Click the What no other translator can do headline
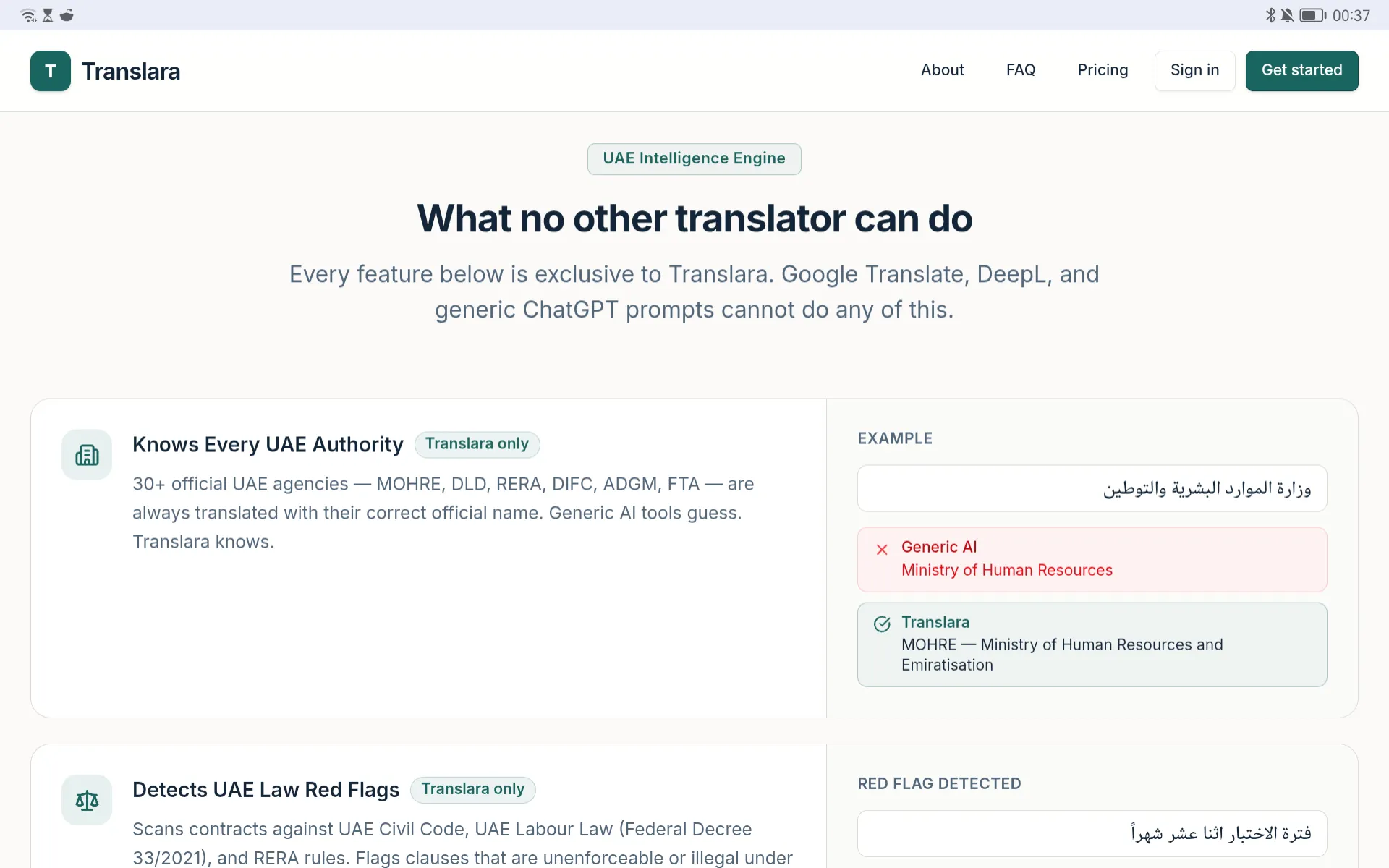Screen dimensions: 1389x868 tap(694, 218)
